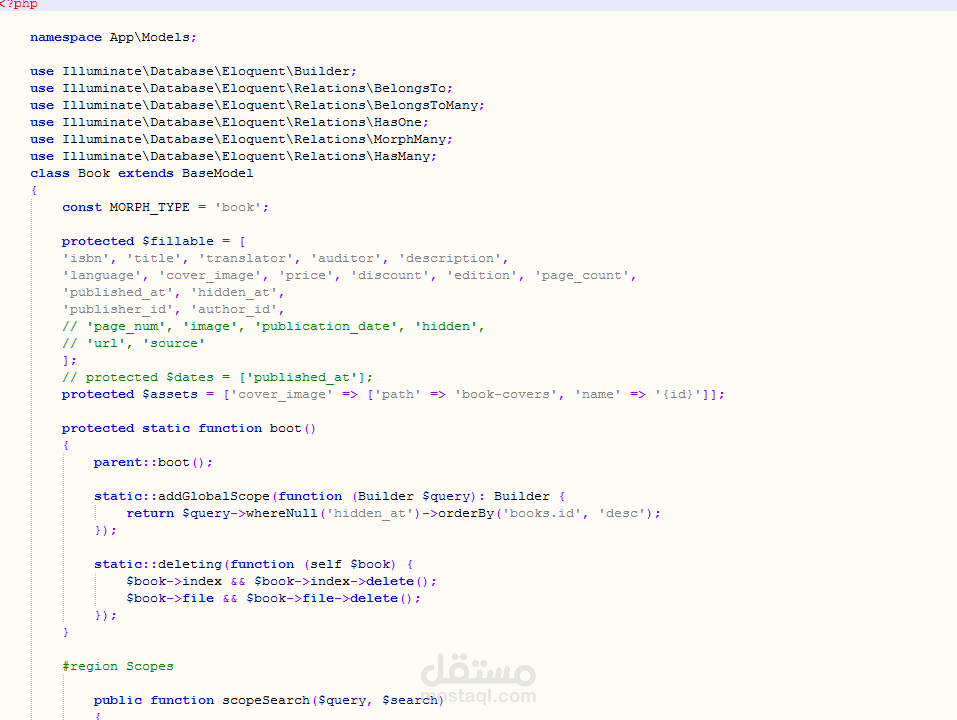Click the MORPH_TYPE constant name

pyautogui.click(x=150, y=207)
